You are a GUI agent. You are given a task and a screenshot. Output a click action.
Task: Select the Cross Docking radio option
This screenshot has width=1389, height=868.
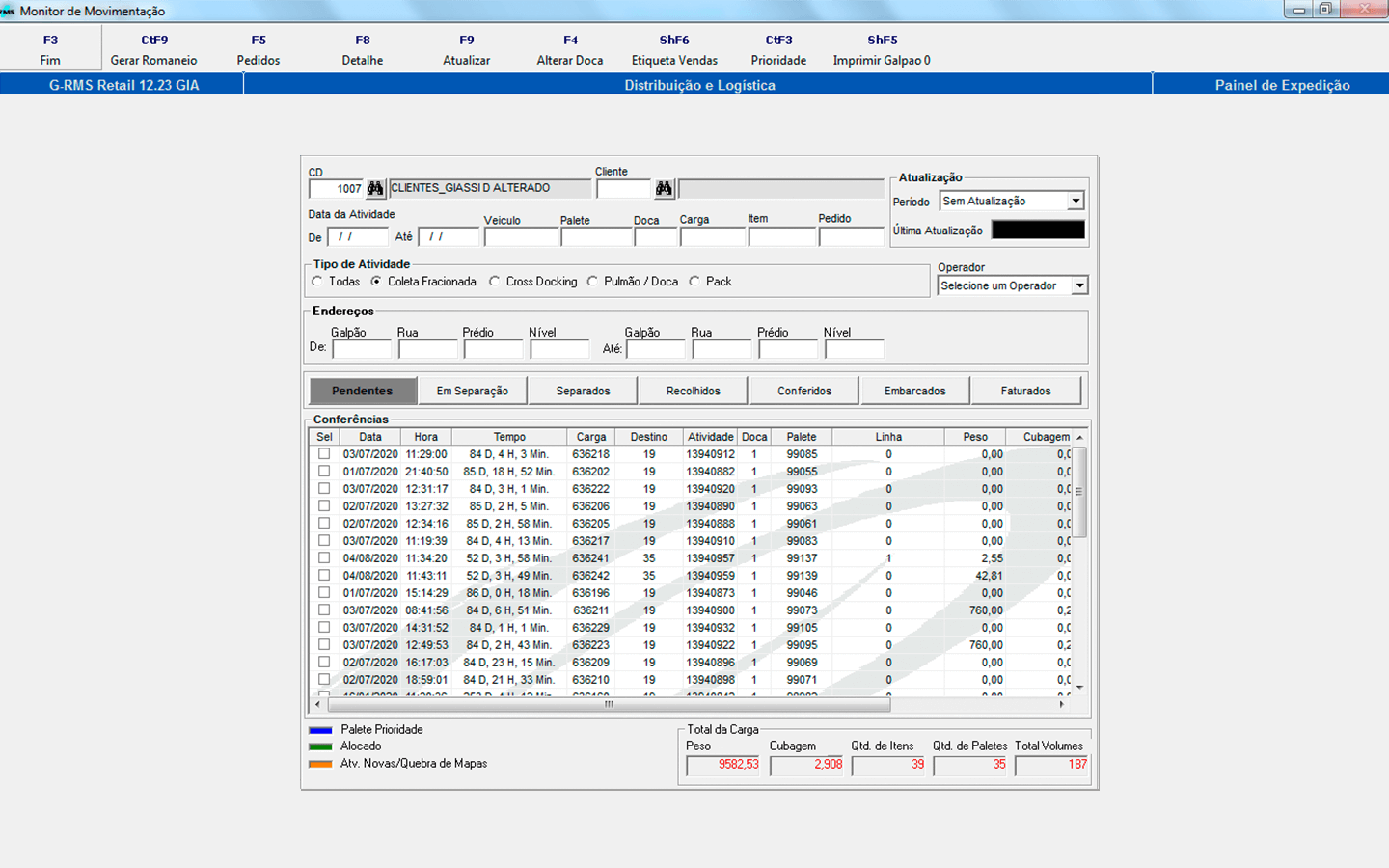point(495,282)
